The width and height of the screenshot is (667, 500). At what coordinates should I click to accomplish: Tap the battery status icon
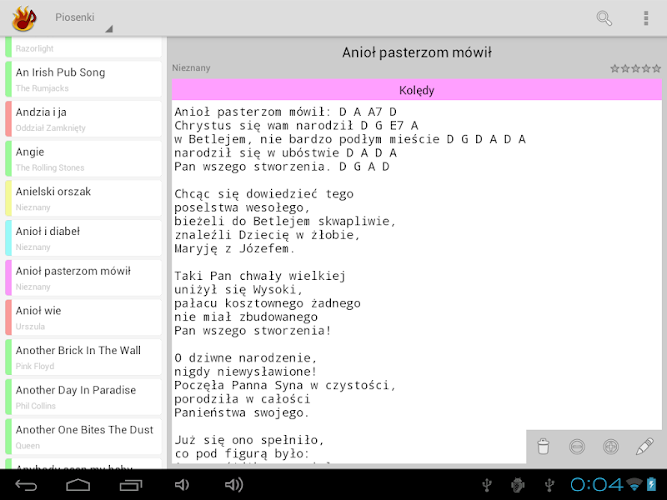[x=651, y=484]
